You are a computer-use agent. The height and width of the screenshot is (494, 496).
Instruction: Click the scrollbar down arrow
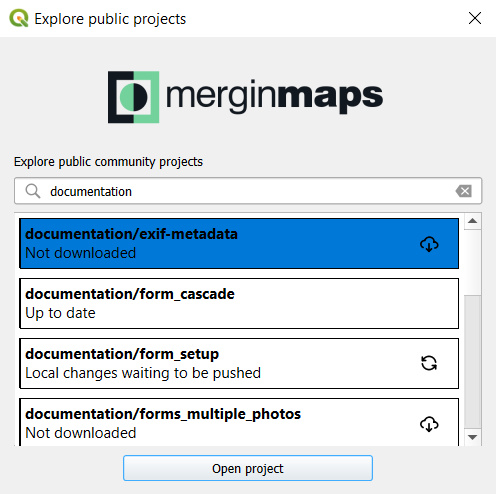pyautogui.click(x=472, y=437)
